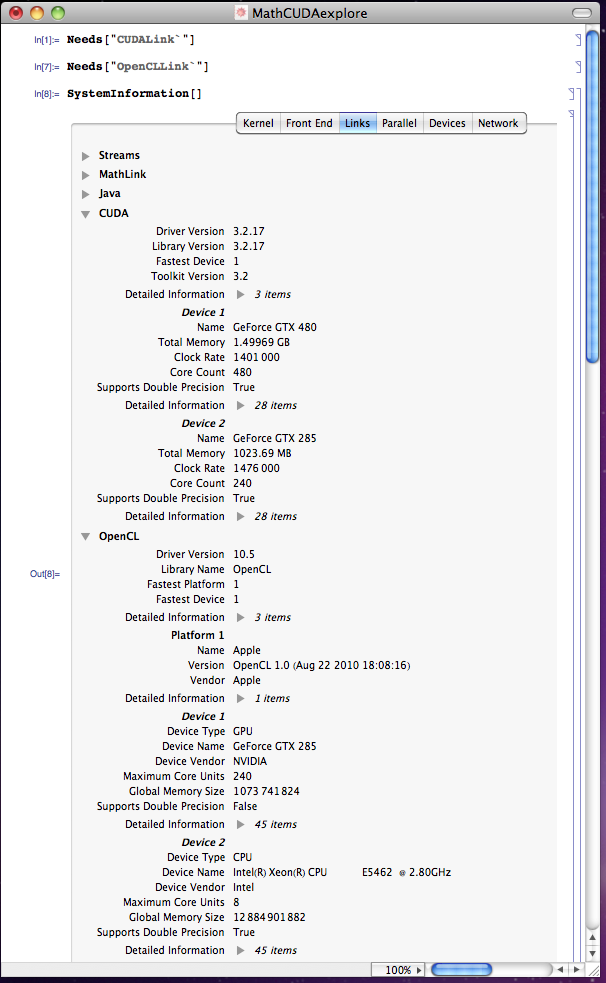Screen dimensions: 606x983
Task: Expand CUDA GTX 285 detailed 28 items
Action: point(241,517)
